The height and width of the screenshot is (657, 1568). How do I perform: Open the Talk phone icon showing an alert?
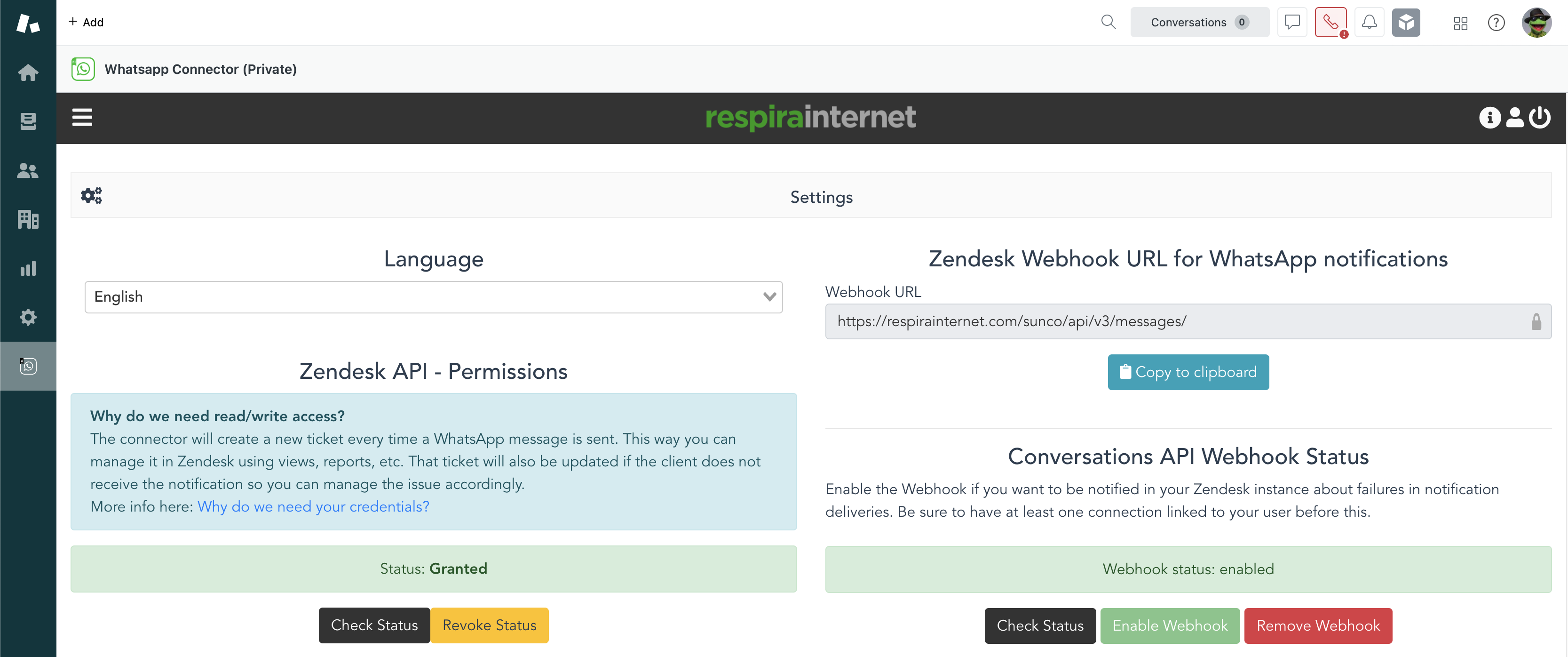[1330, 22]
